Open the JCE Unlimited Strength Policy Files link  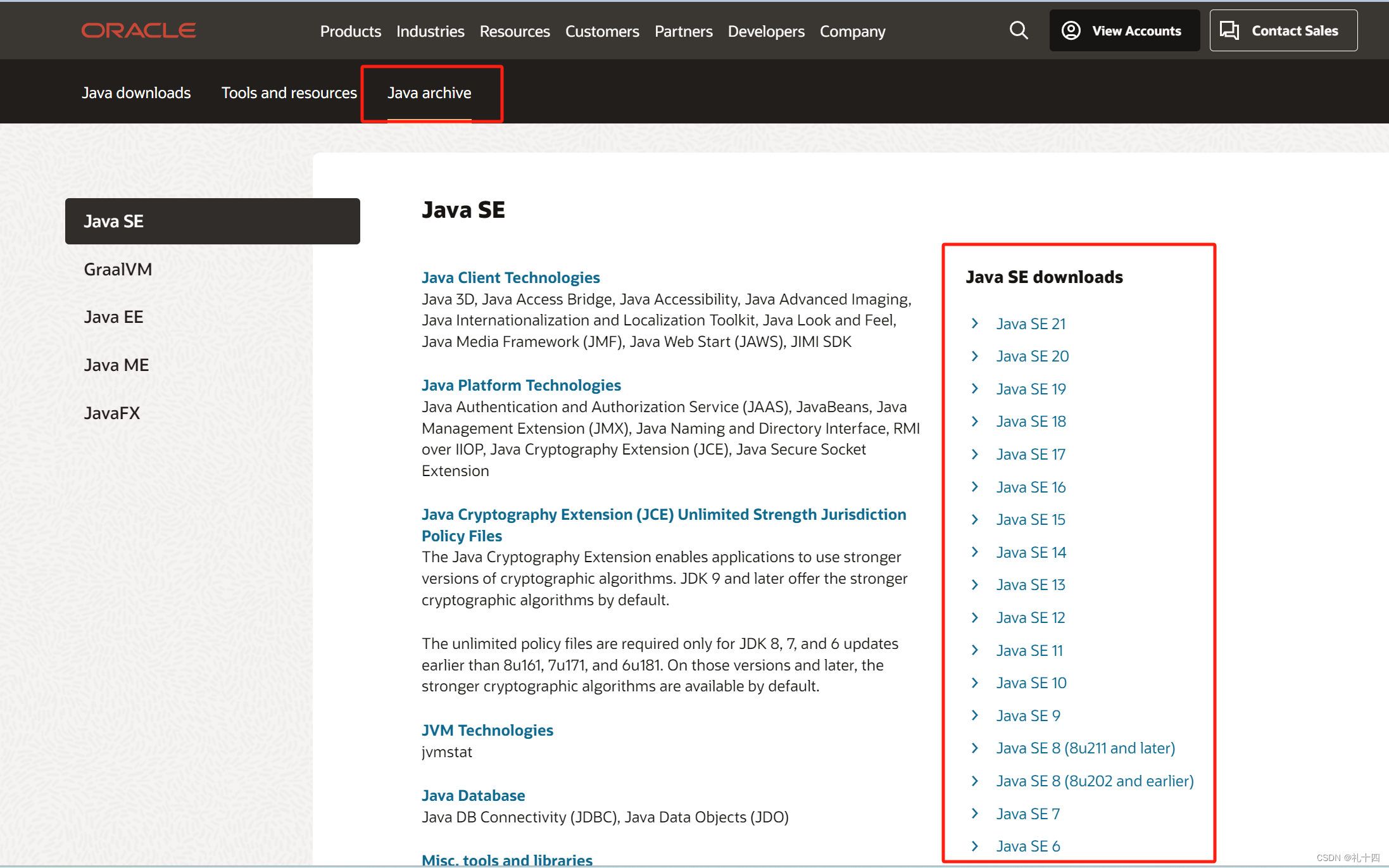pos(664,525)
